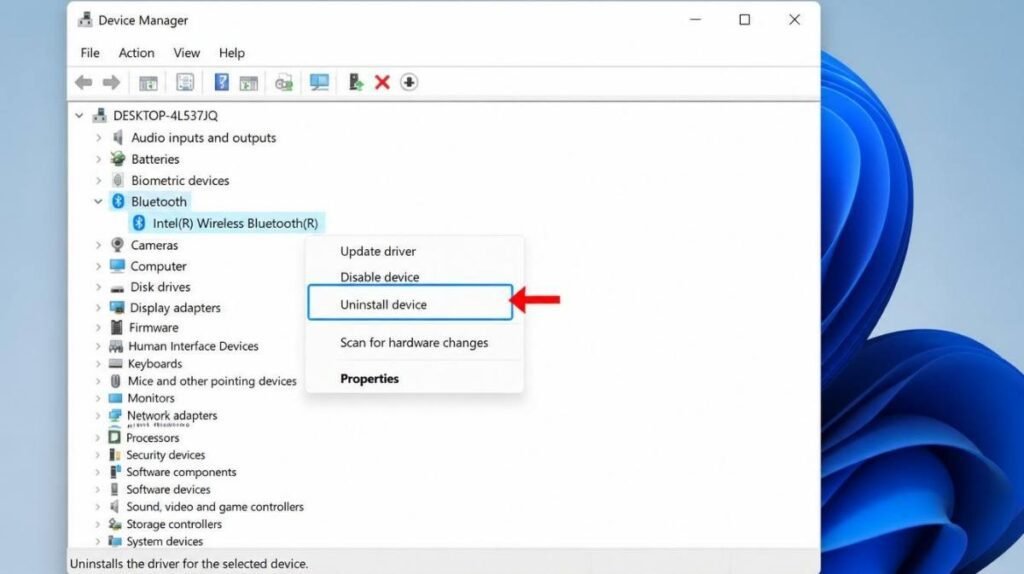This screenshot has height=574, width=1024.
Task: Select the Monitors tree item label
Action: click(x=151, y=398)
